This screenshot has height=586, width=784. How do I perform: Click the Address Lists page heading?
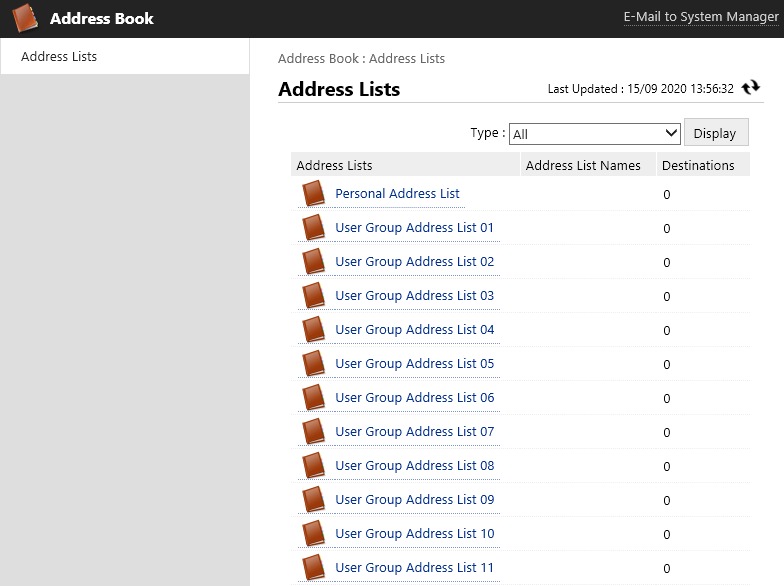339,89
